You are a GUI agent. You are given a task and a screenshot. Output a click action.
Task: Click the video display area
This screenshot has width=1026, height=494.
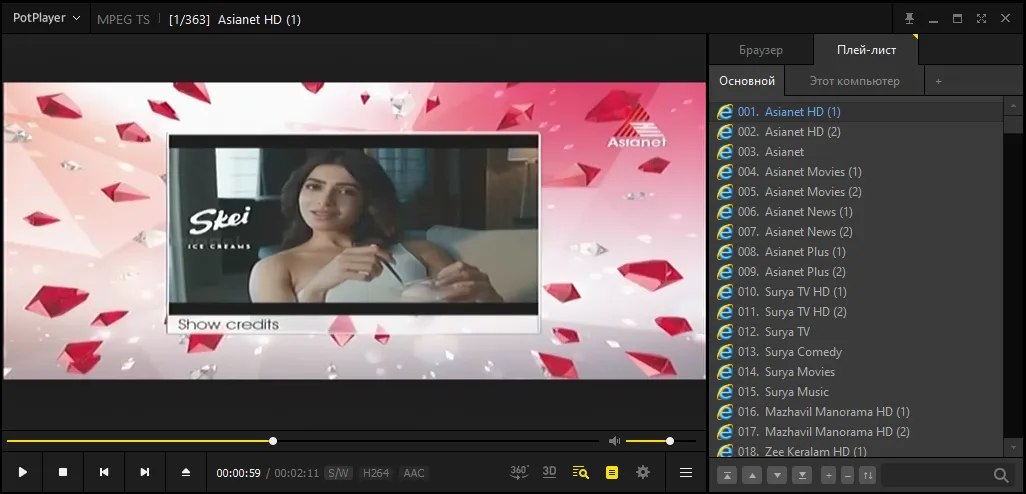tap(354, 230)
